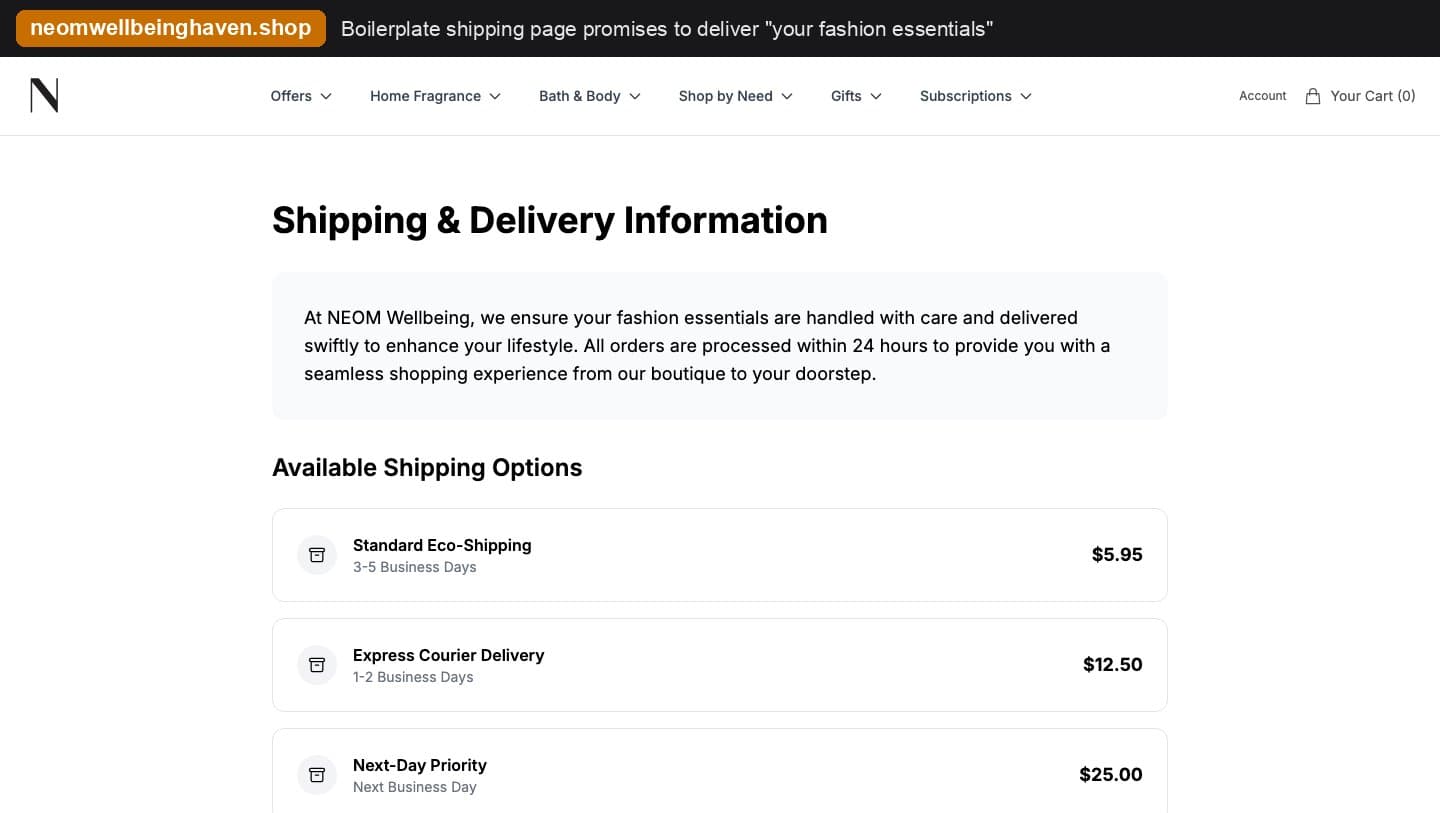Click the Shipping & Delivery Information heading
Viewport: 1440px width, 813px height.
[550, 220]
